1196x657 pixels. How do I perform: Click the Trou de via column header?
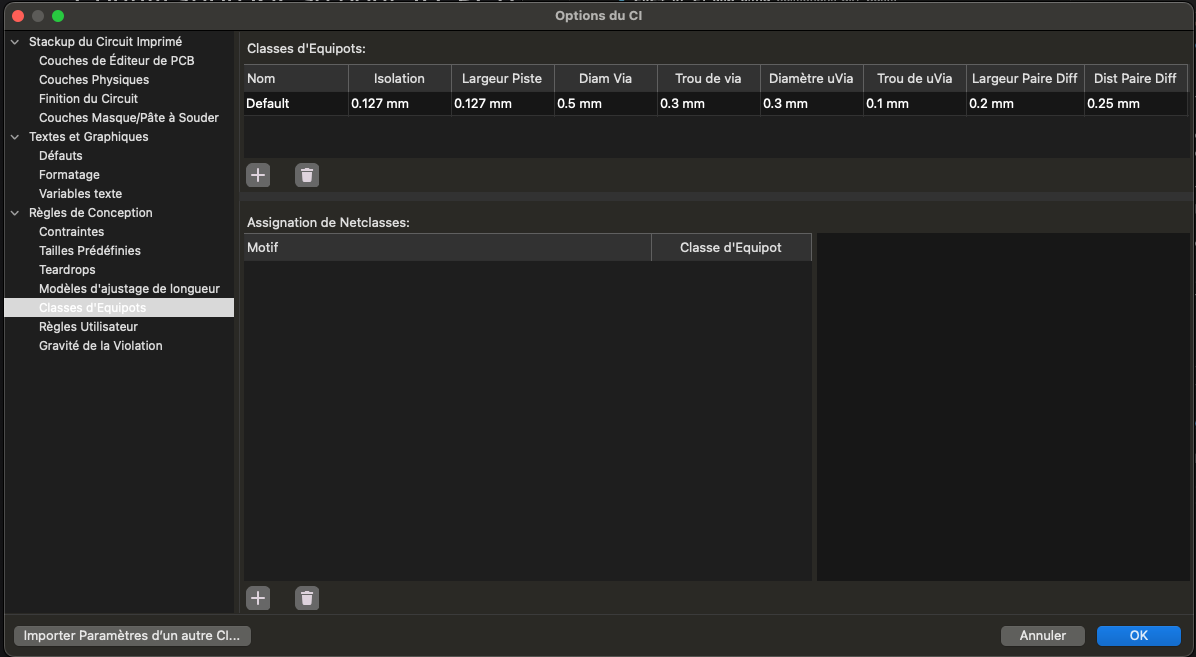[x=709, y=79]
